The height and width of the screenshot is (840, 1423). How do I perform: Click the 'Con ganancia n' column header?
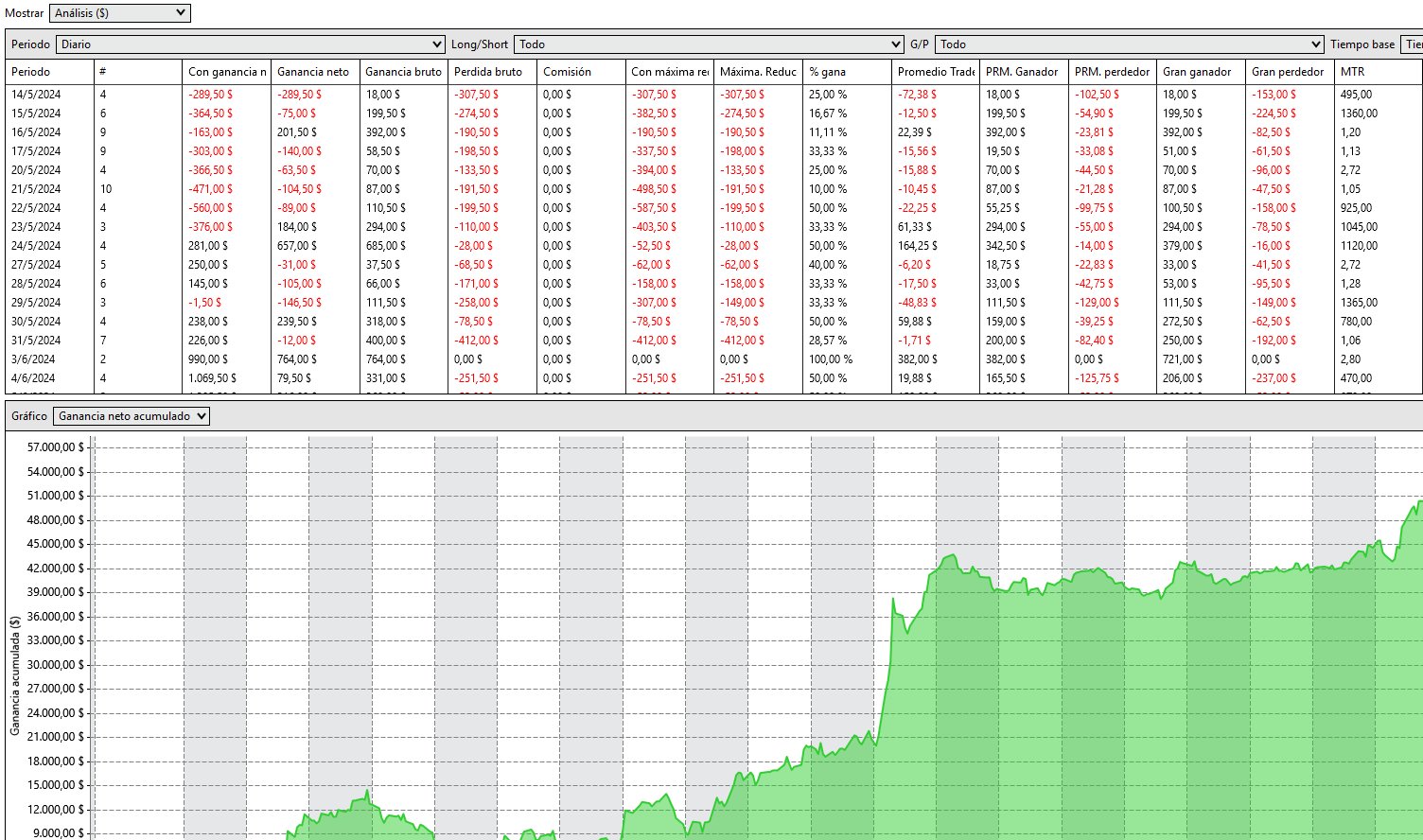pos(227,72)
